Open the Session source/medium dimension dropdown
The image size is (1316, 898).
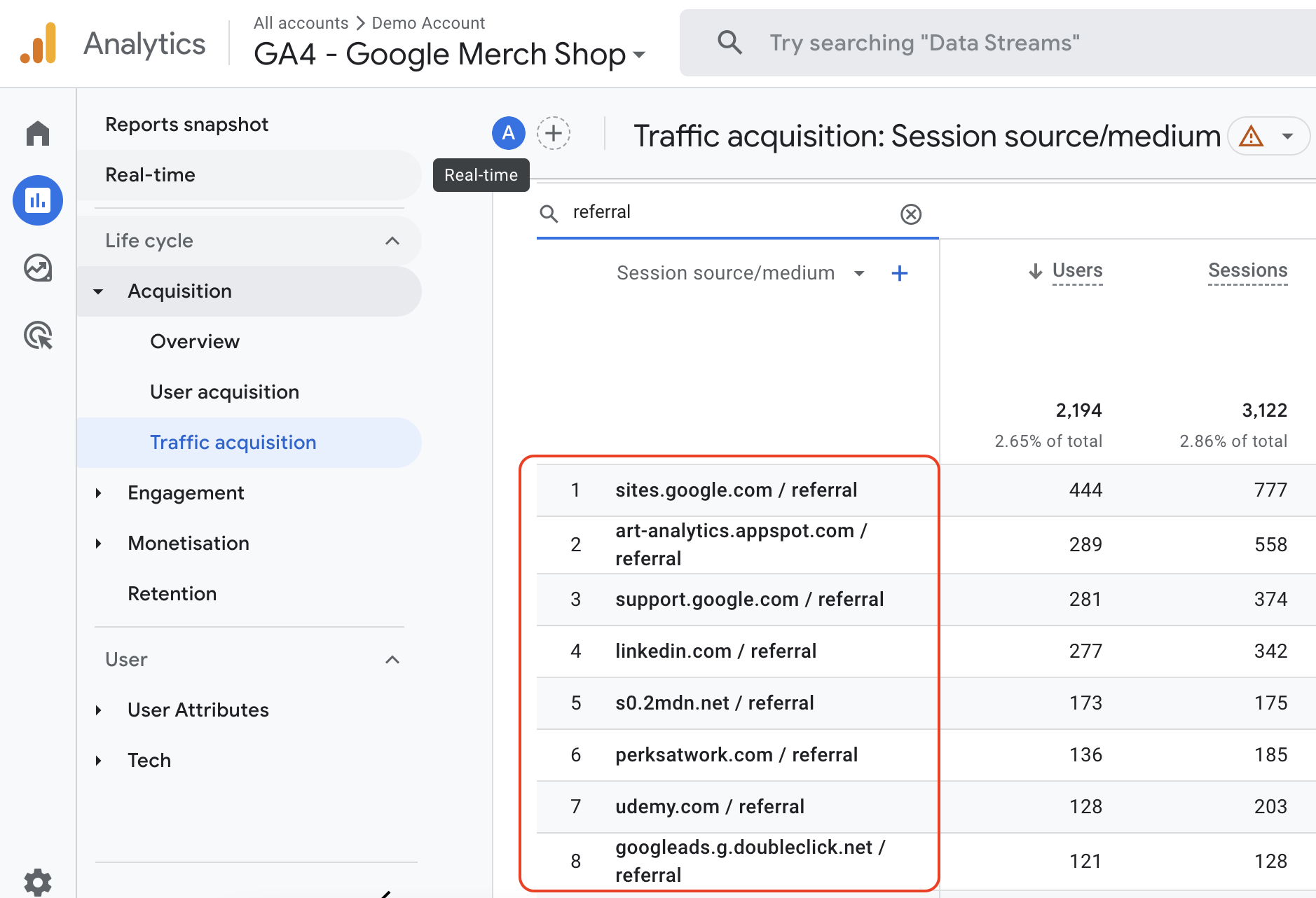(859, 273)
